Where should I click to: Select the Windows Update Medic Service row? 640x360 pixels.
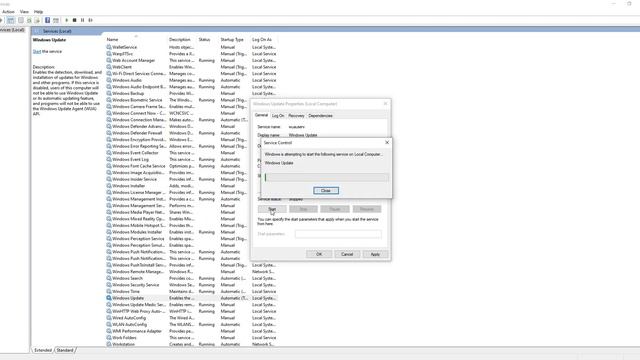[x=191, y=304]
